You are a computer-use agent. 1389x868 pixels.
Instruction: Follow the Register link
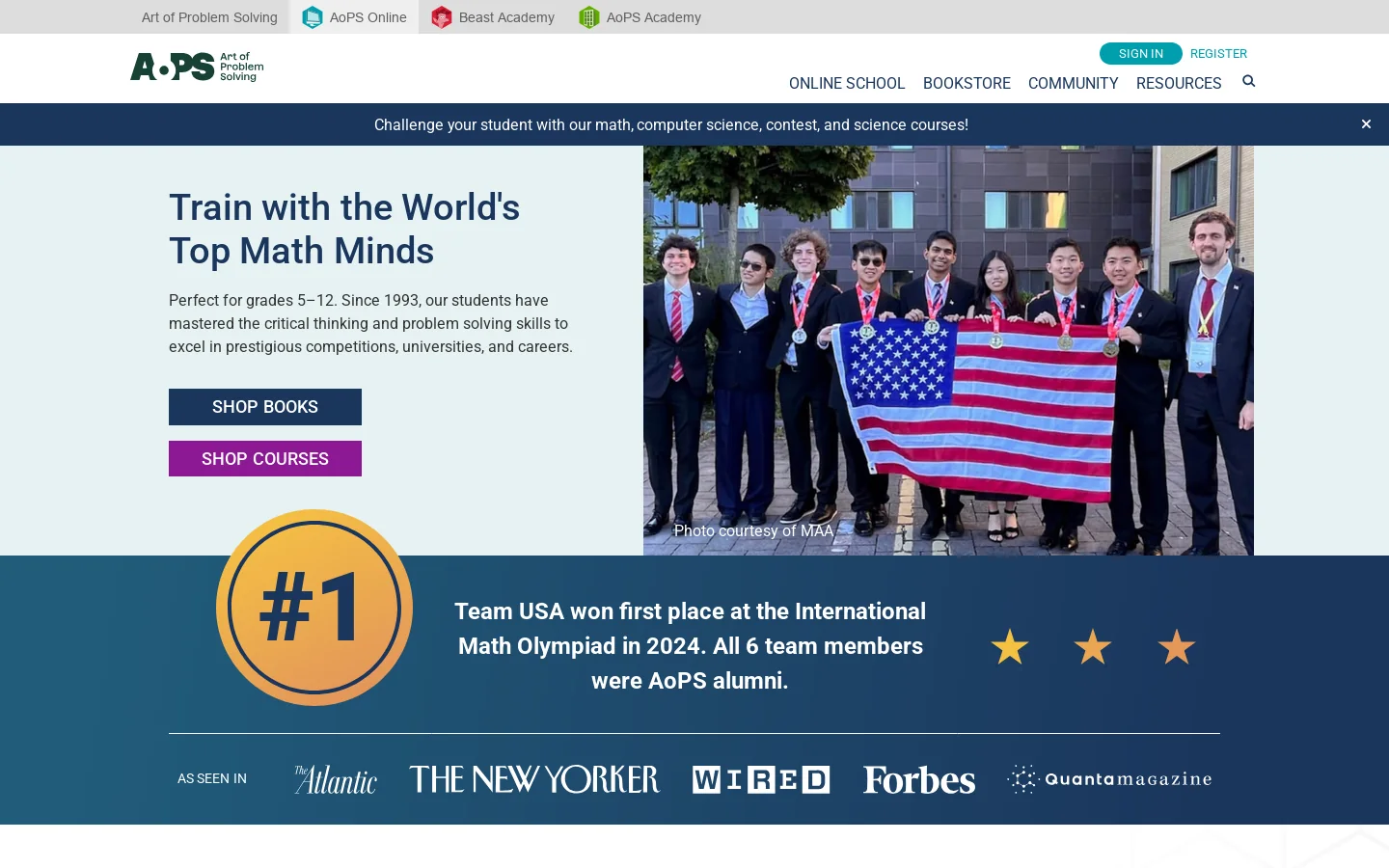[x=1218, y=54]
